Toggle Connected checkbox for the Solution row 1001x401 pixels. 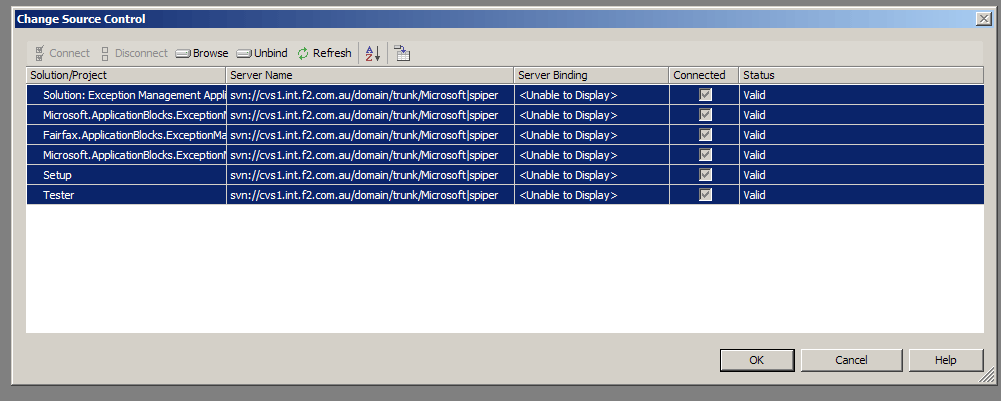click(705, 95)
